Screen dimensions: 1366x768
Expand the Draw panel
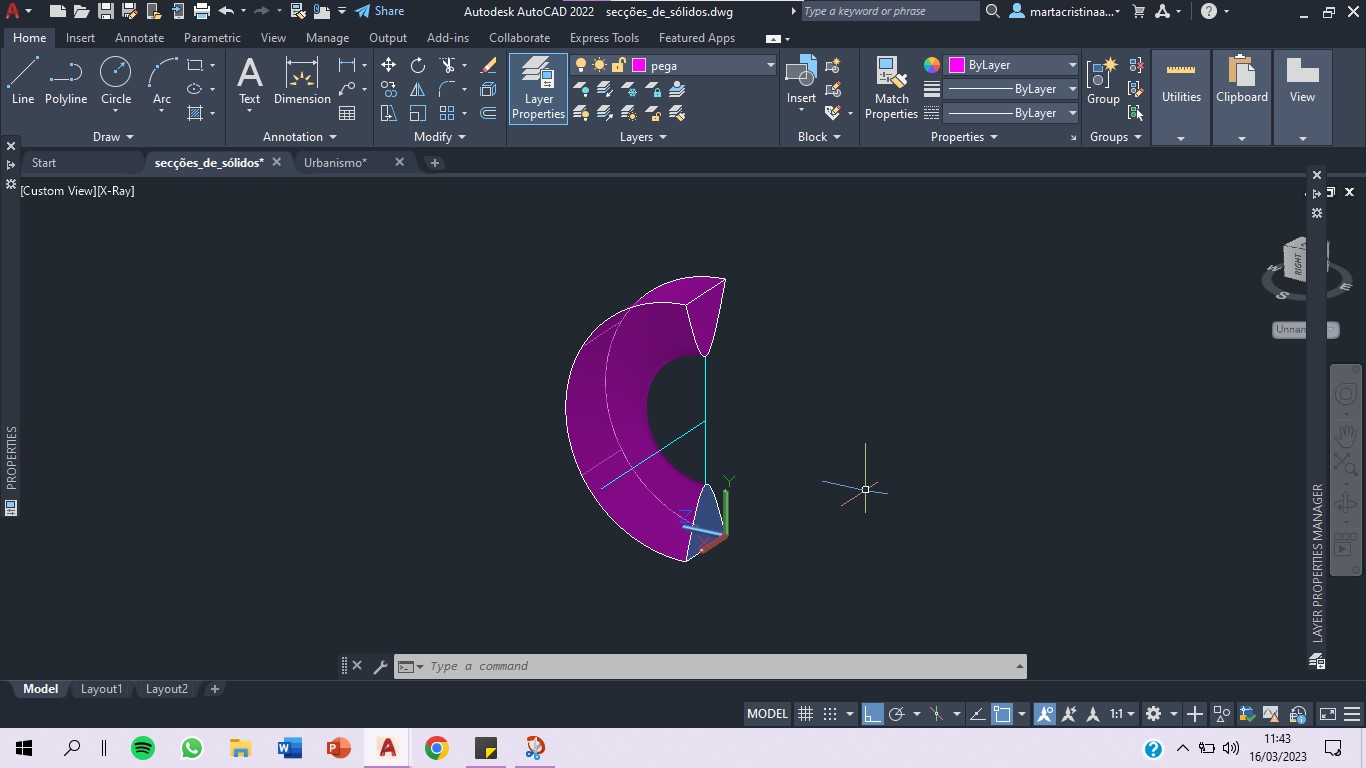coord(113,137)
